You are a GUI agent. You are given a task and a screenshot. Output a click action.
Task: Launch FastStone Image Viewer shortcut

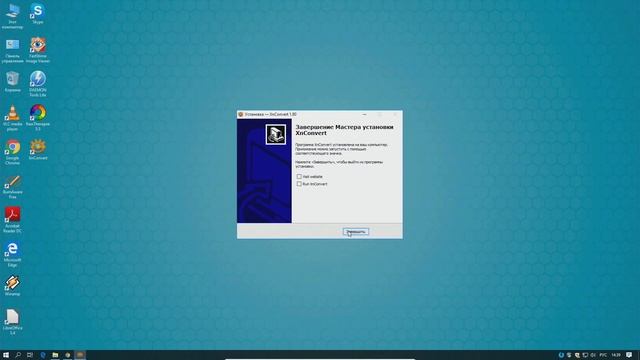tap(38, 50)
